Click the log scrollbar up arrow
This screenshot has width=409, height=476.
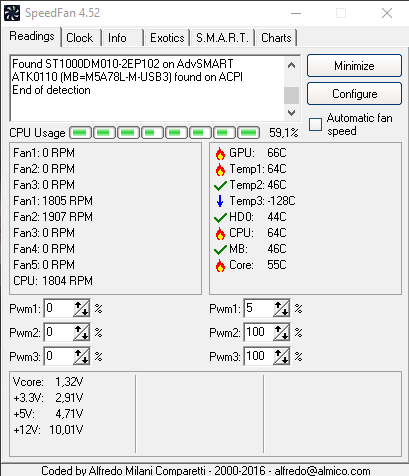point(291,65)
